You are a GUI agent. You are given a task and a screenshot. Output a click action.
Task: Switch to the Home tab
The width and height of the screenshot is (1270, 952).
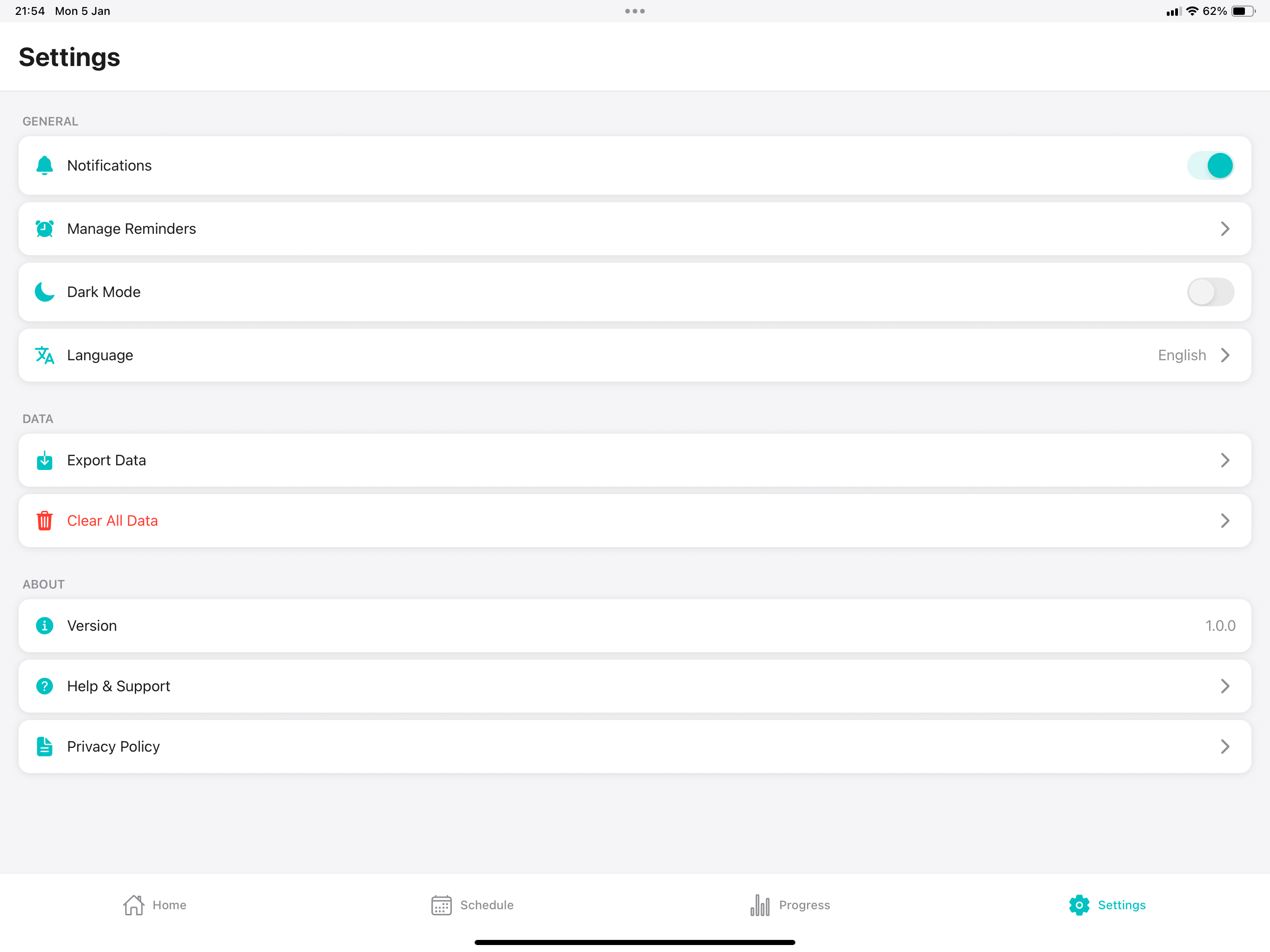[x=154, y=905]
